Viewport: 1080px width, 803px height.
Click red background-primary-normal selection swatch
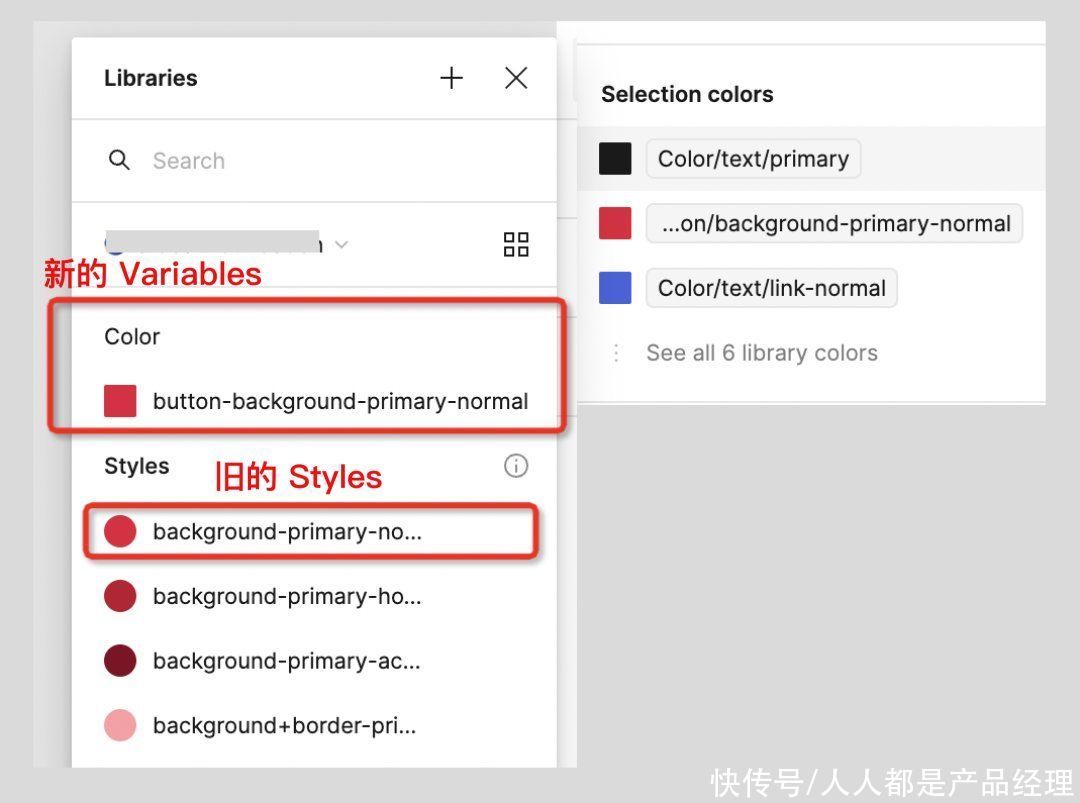coord(615,223)
